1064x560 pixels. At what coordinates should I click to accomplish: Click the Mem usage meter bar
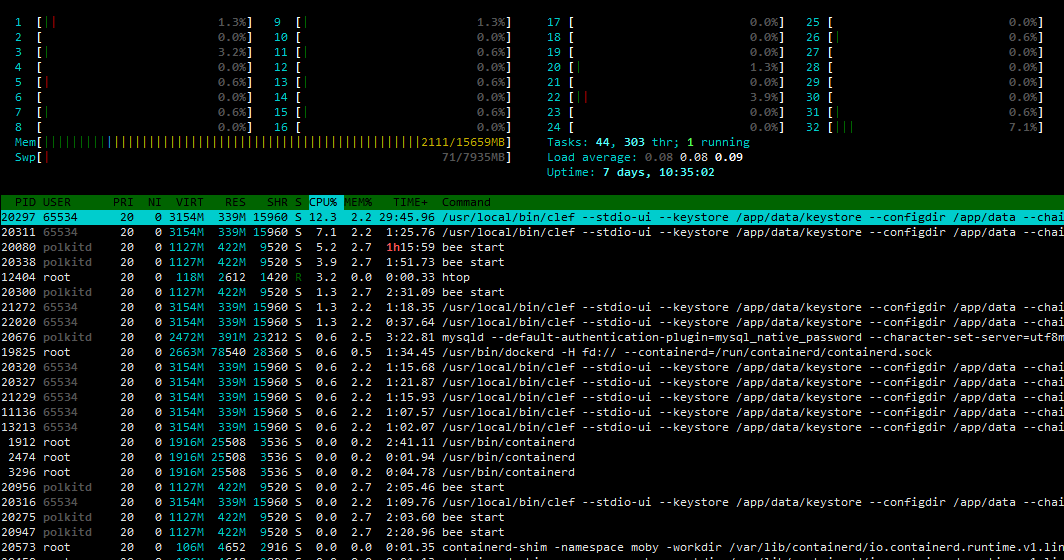(x=263, y=142)
